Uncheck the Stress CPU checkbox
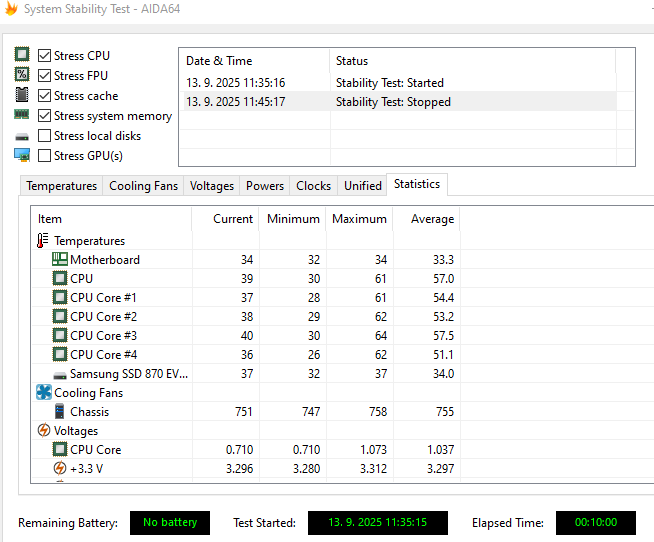The image size is (654, 542). click(x=45, y=55)
